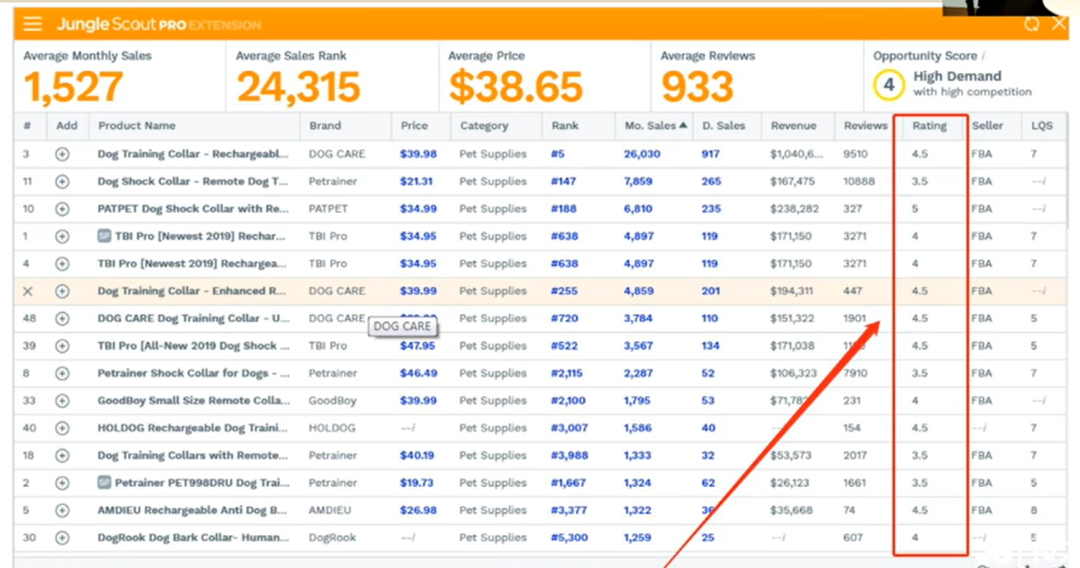Click the Average Price $38.65 figure

(515, 87)
